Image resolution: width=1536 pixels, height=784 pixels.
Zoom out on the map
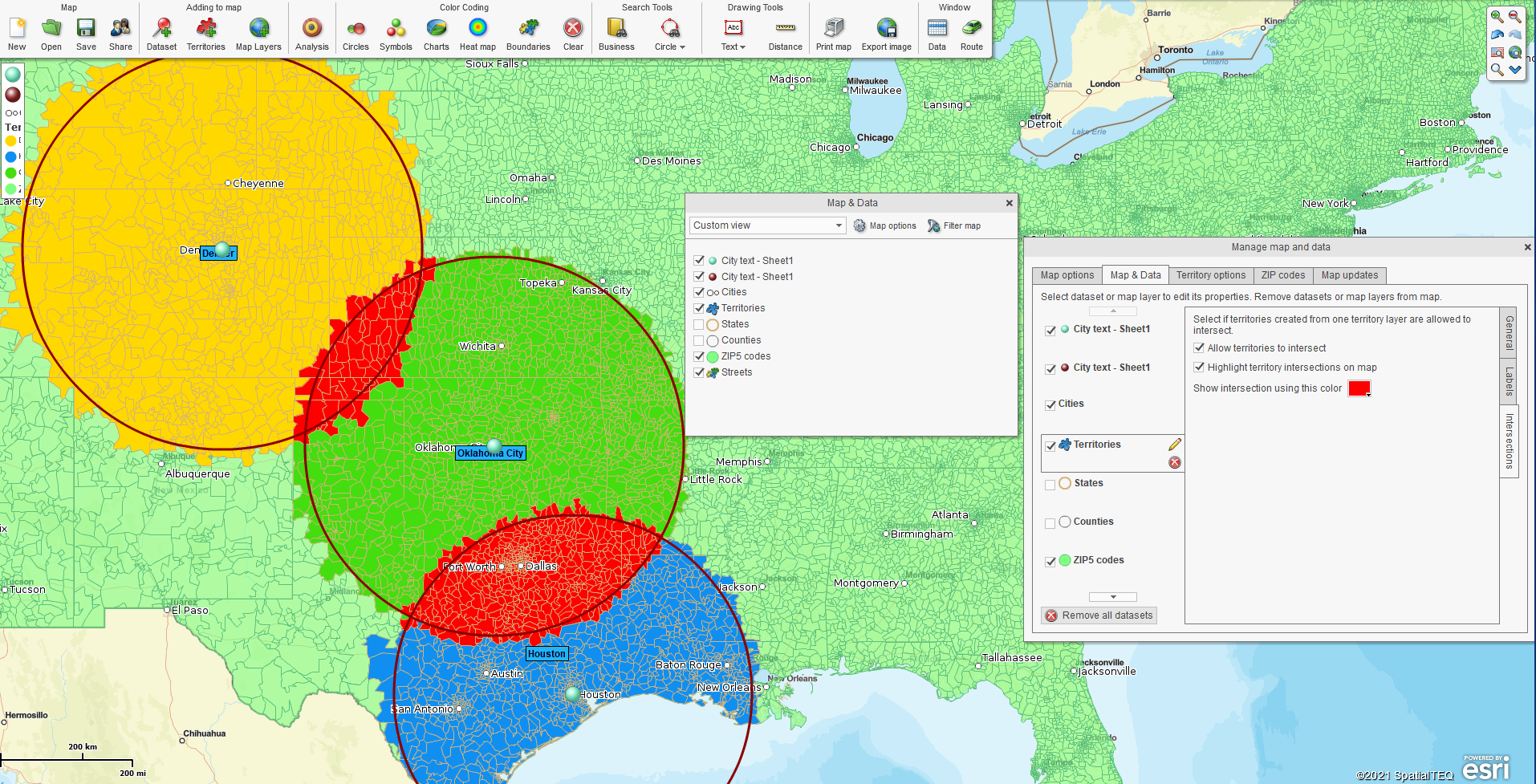[1515, 16]
